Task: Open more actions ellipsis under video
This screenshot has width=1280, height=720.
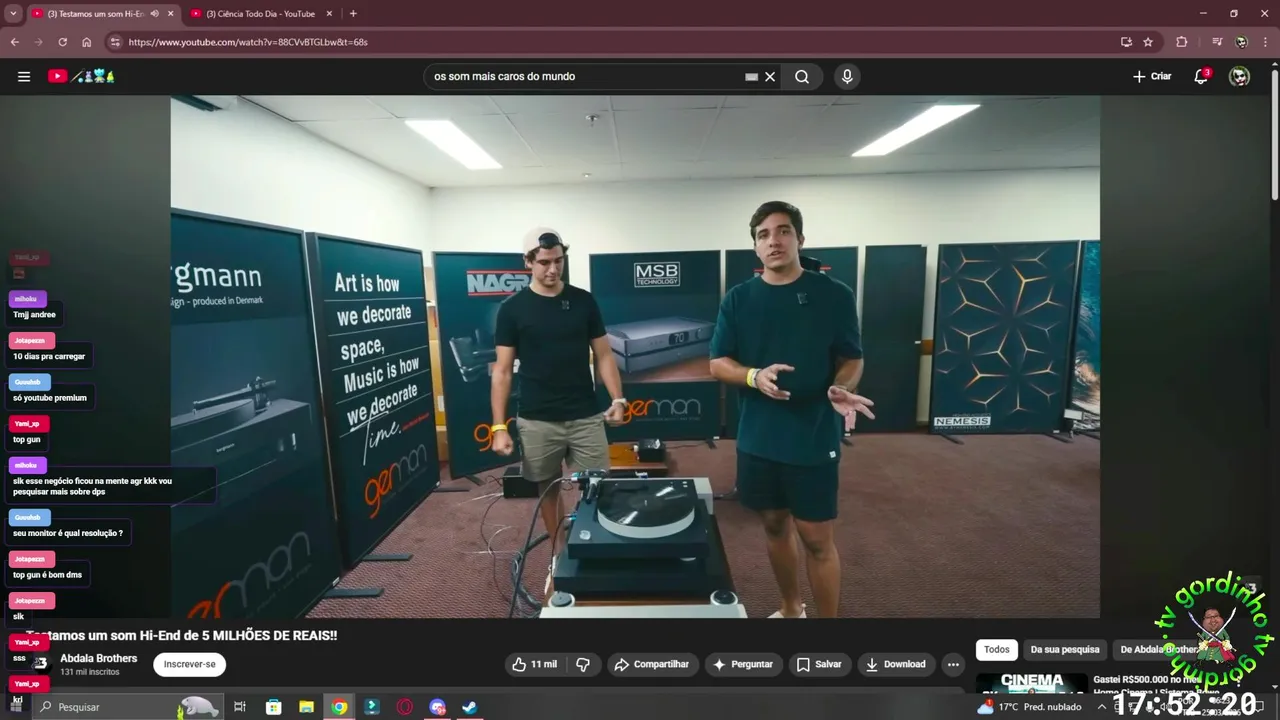Action: coord(953,664)
